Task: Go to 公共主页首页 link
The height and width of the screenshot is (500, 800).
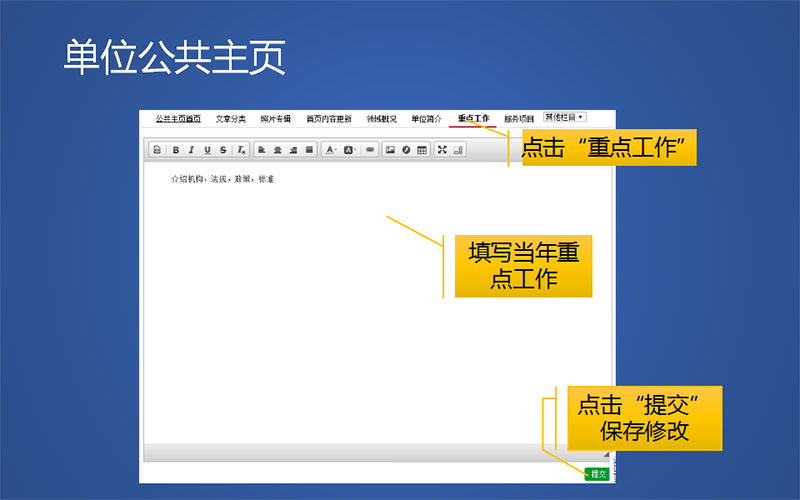Action: click(x=178, y=119)
